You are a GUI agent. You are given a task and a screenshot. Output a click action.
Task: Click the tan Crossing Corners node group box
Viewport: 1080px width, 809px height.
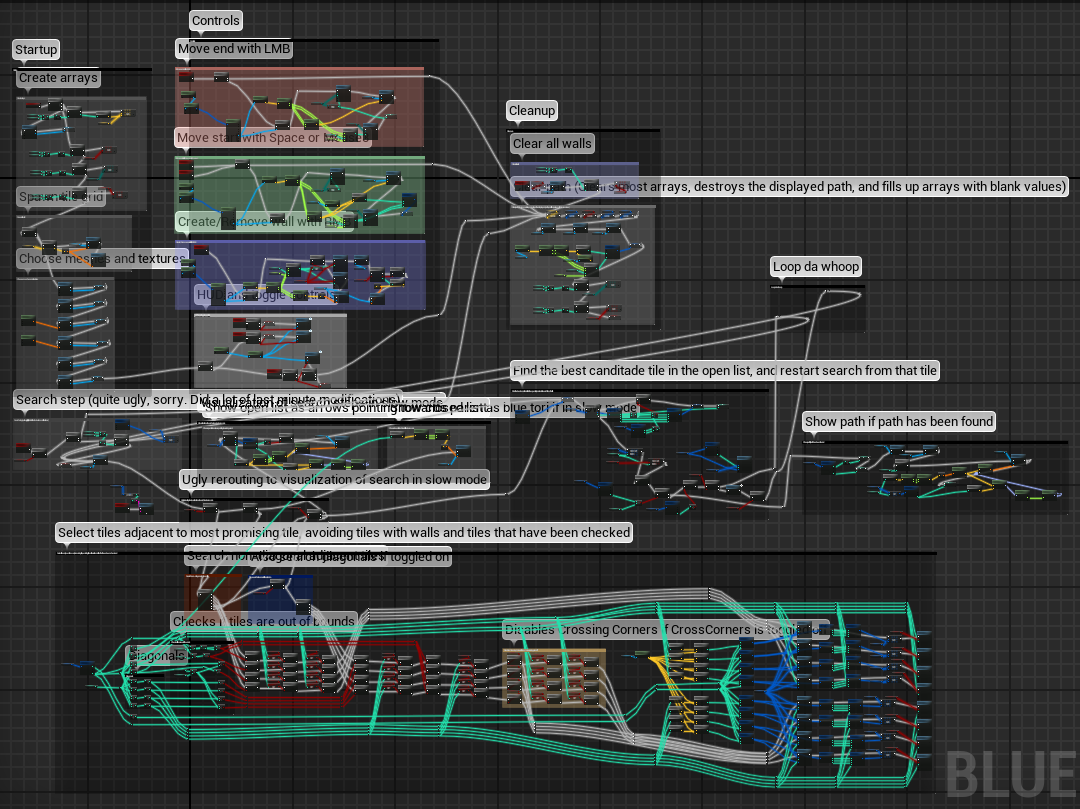point(554,677)
